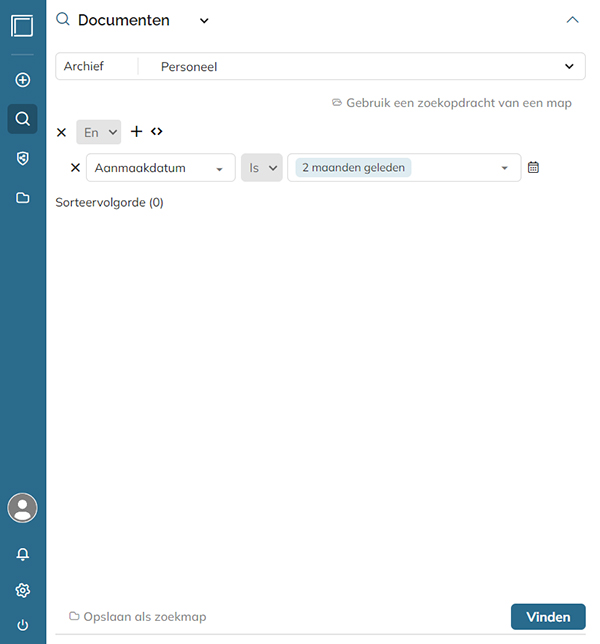600x644 pixels.
Task: Open the folder icon in the sidebar
Action: [x=23, y=198]
